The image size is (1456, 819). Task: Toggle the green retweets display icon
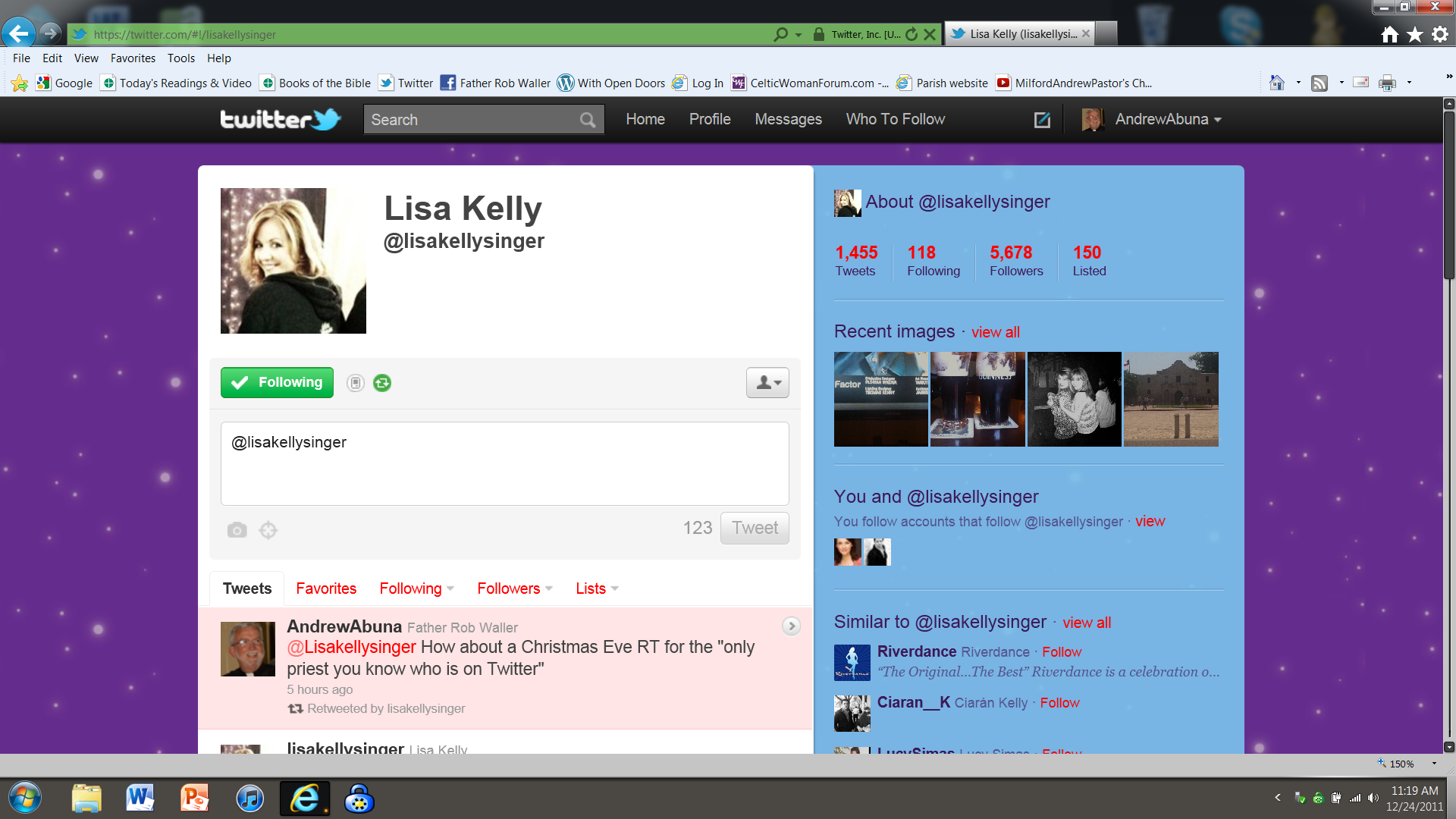[x=382, y=383]
